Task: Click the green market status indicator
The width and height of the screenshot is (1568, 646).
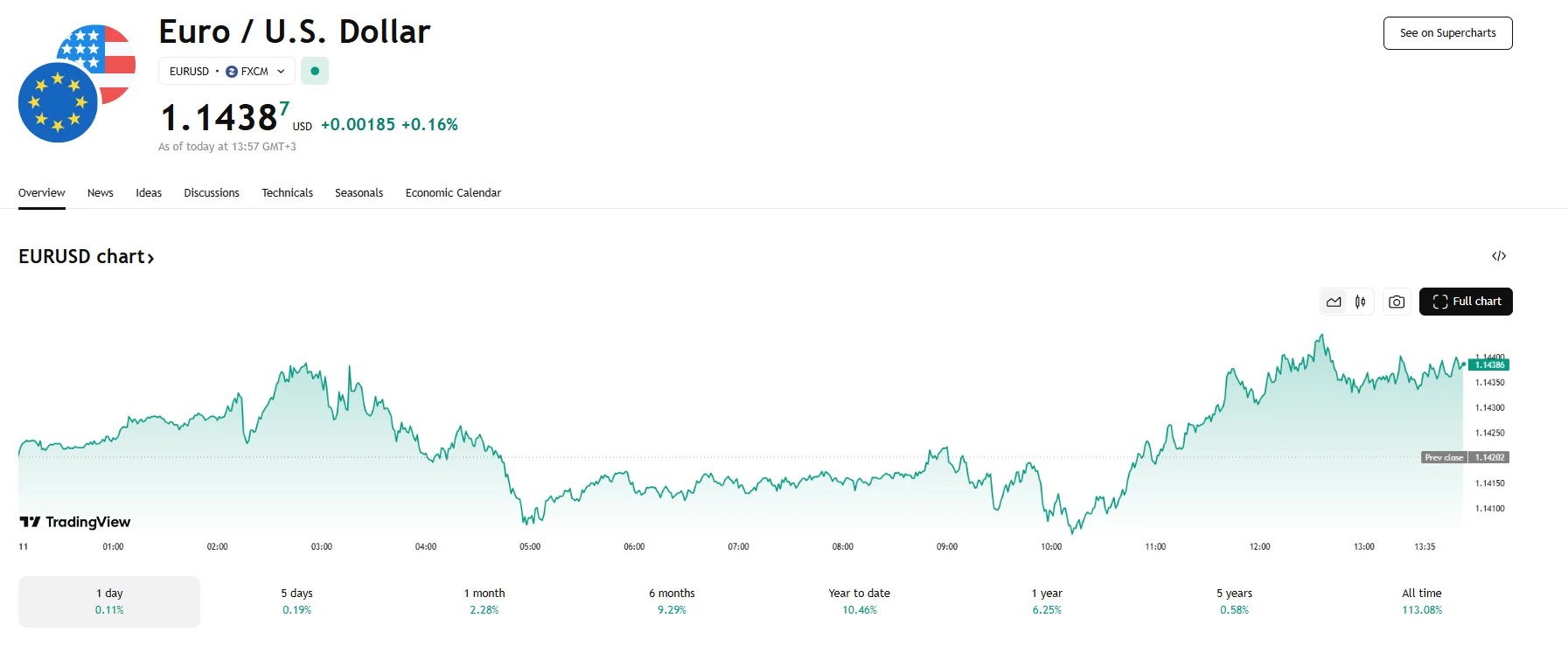Action: 315,71
